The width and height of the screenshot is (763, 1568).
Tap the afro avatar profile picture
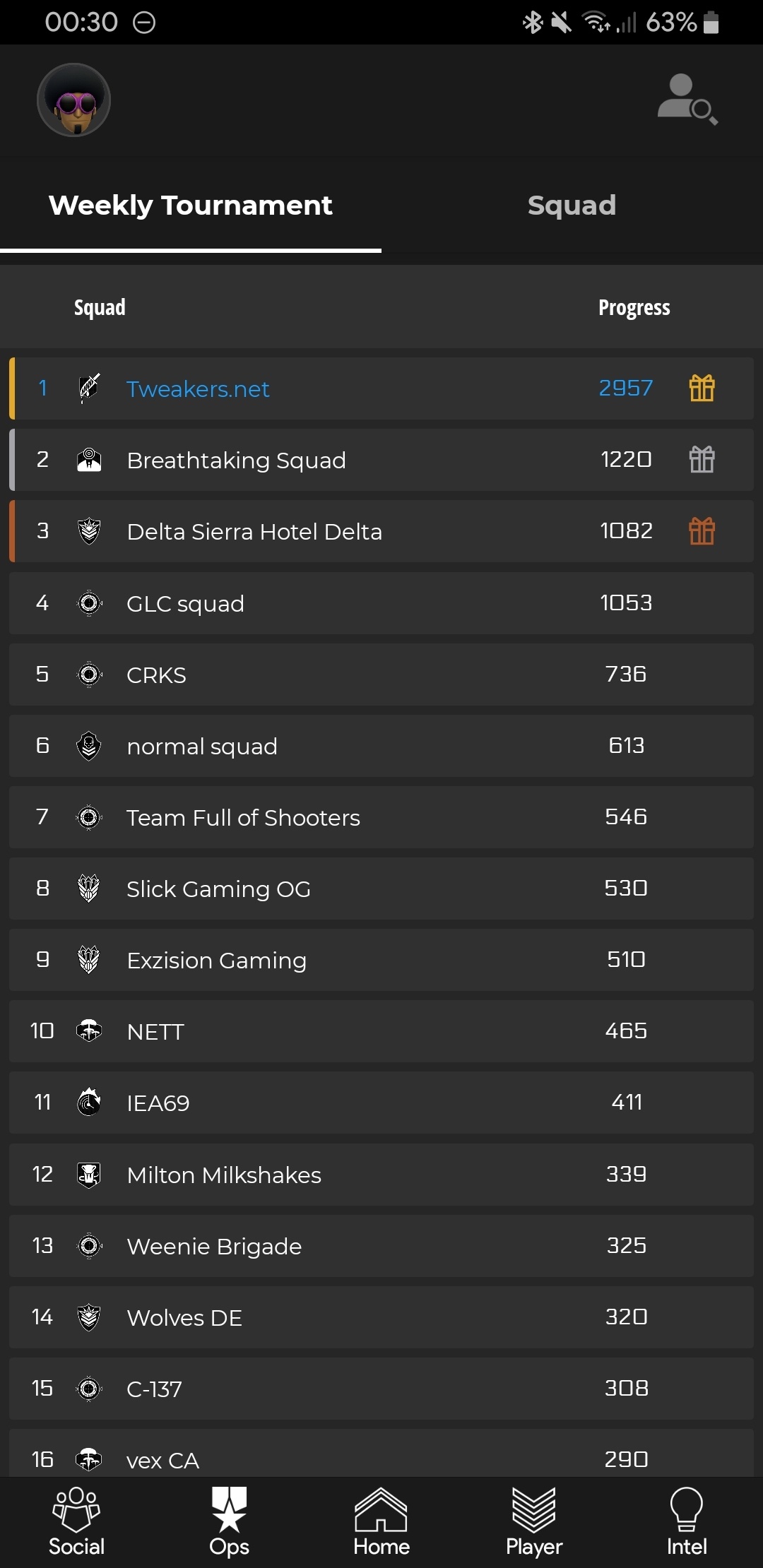click(74, 100)
